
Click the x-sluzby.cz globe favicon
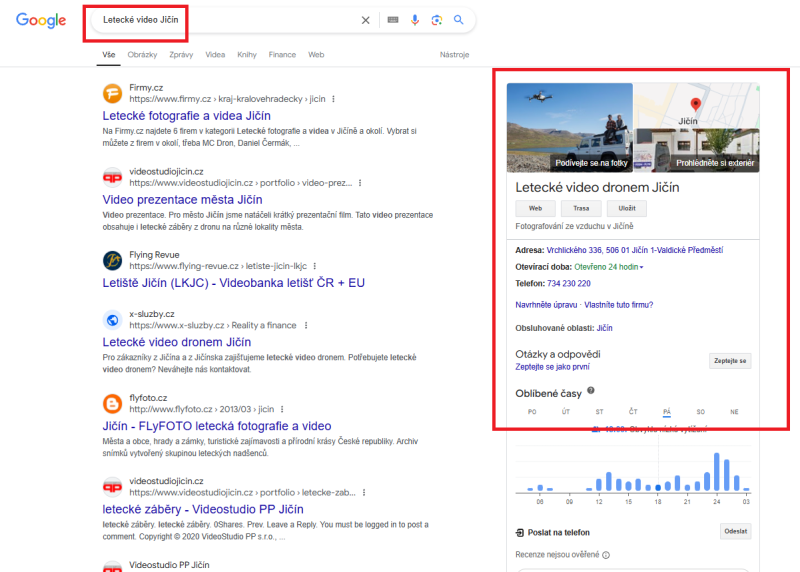[x=112, y=320]
